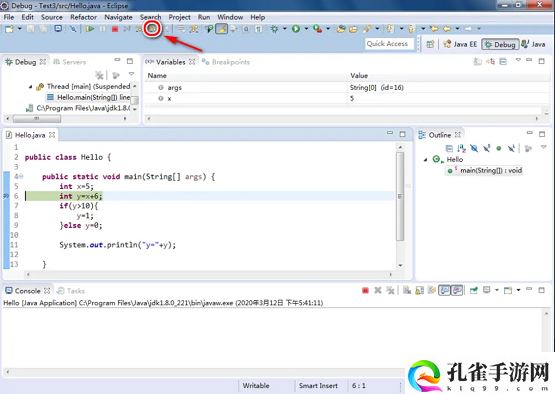The image size is (555, 394).
Task: Switch to the Servers tab
Action: pos(70,62)
